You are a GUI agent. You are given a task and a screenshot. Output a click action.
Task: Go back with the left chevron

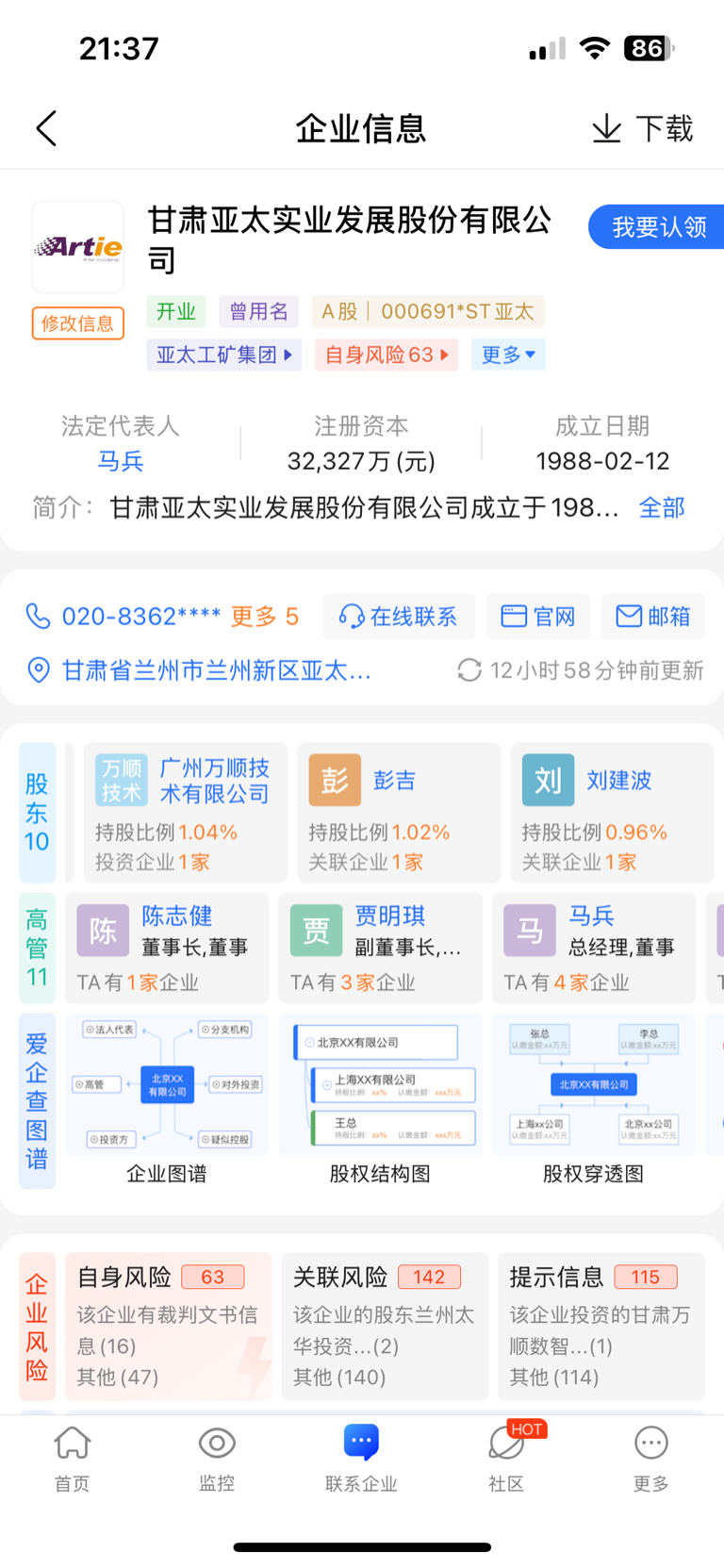(46, 128)
